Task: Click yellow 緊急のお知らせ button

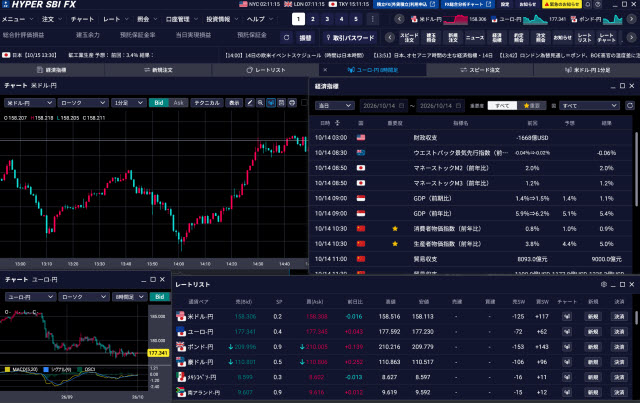Action: click(562, 4)
